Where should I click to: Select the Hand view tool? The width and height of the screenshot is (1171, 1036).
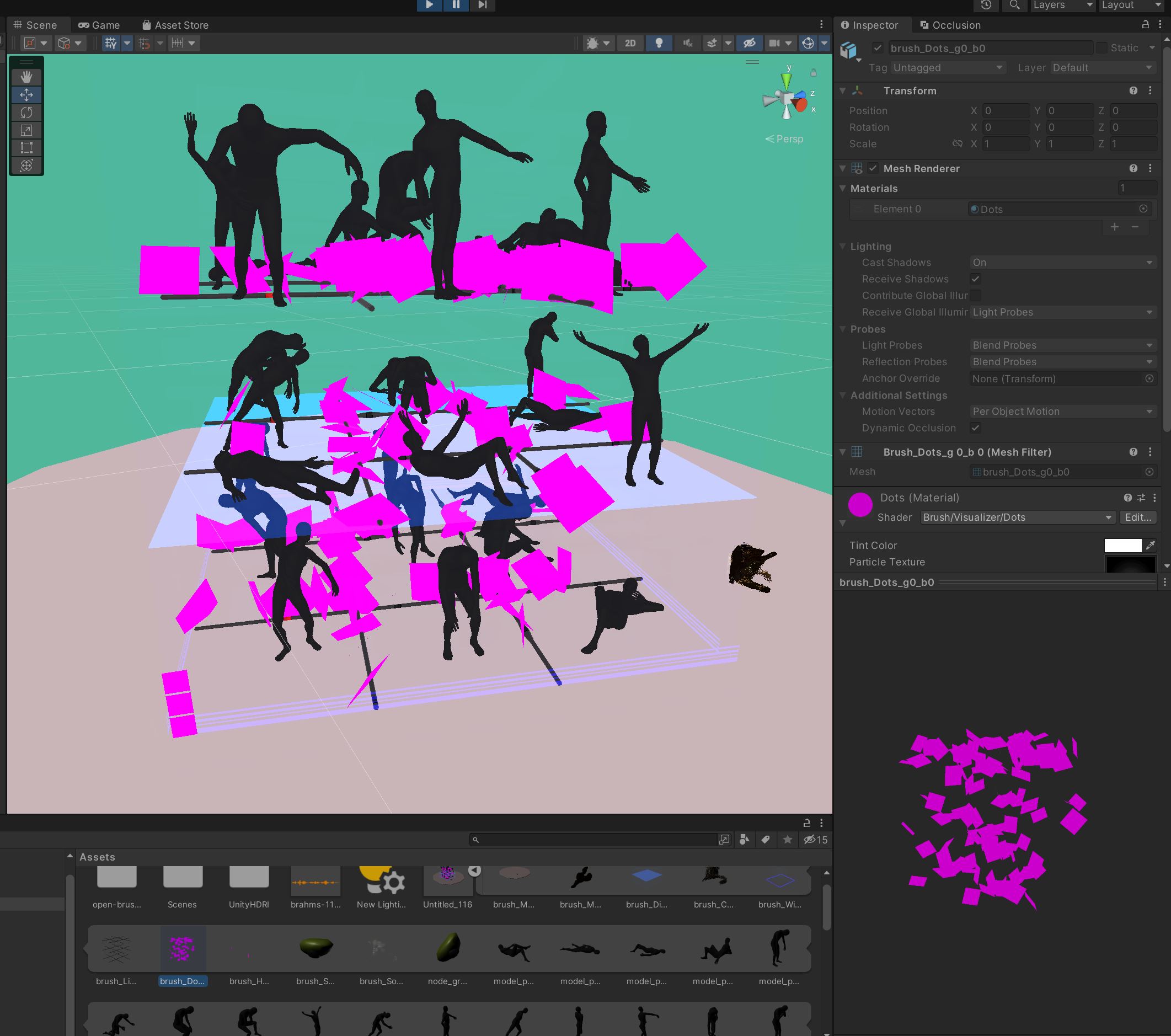(26, 77)
